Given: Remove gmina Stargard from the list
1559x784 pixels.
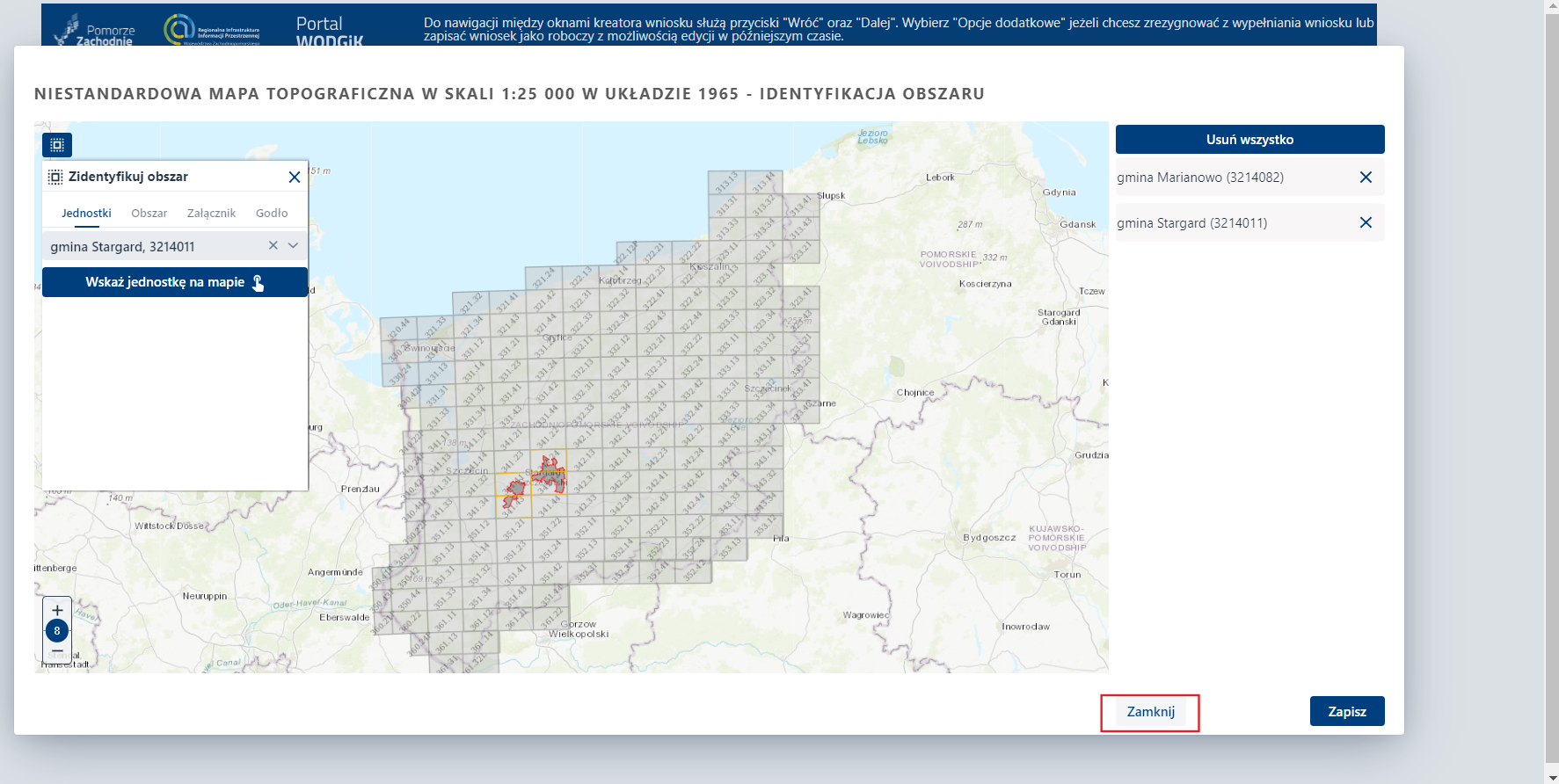Looking at the screenshot, I should (1366, 223).
